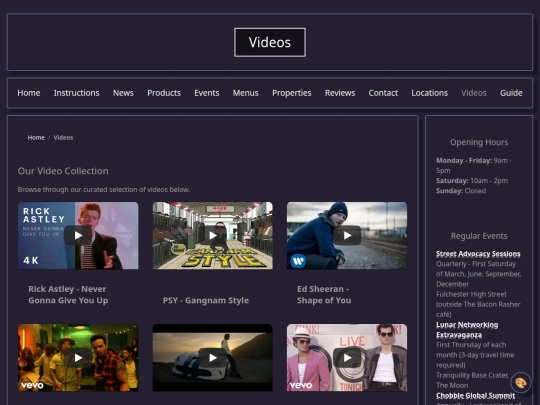
Task: Play the Gangnam Style video
Action: click(x=212, y=235)
